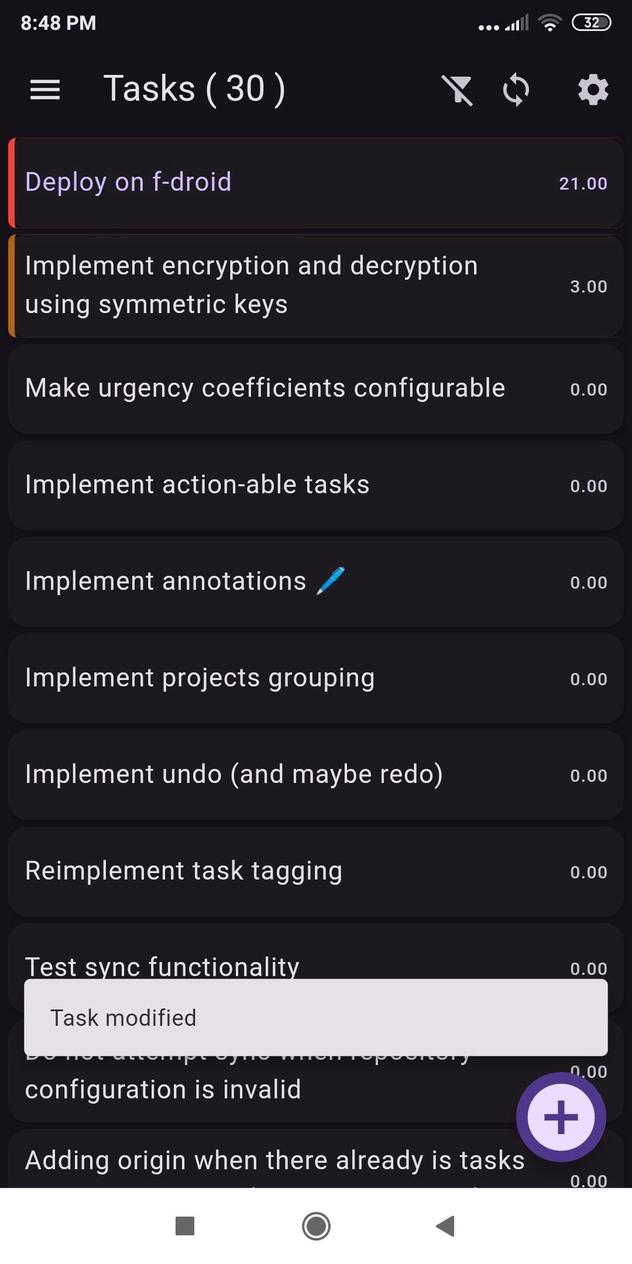Open the recent apps square button
Viewport: 632px width, 1264px height.
point(185,1226)
